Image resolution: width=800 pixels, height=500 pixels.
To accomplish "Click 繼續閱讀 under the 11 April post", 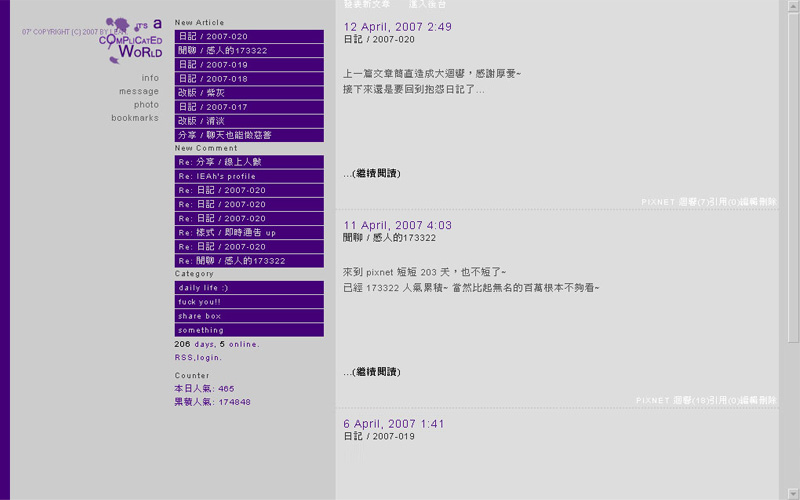I will pos(376,372).
